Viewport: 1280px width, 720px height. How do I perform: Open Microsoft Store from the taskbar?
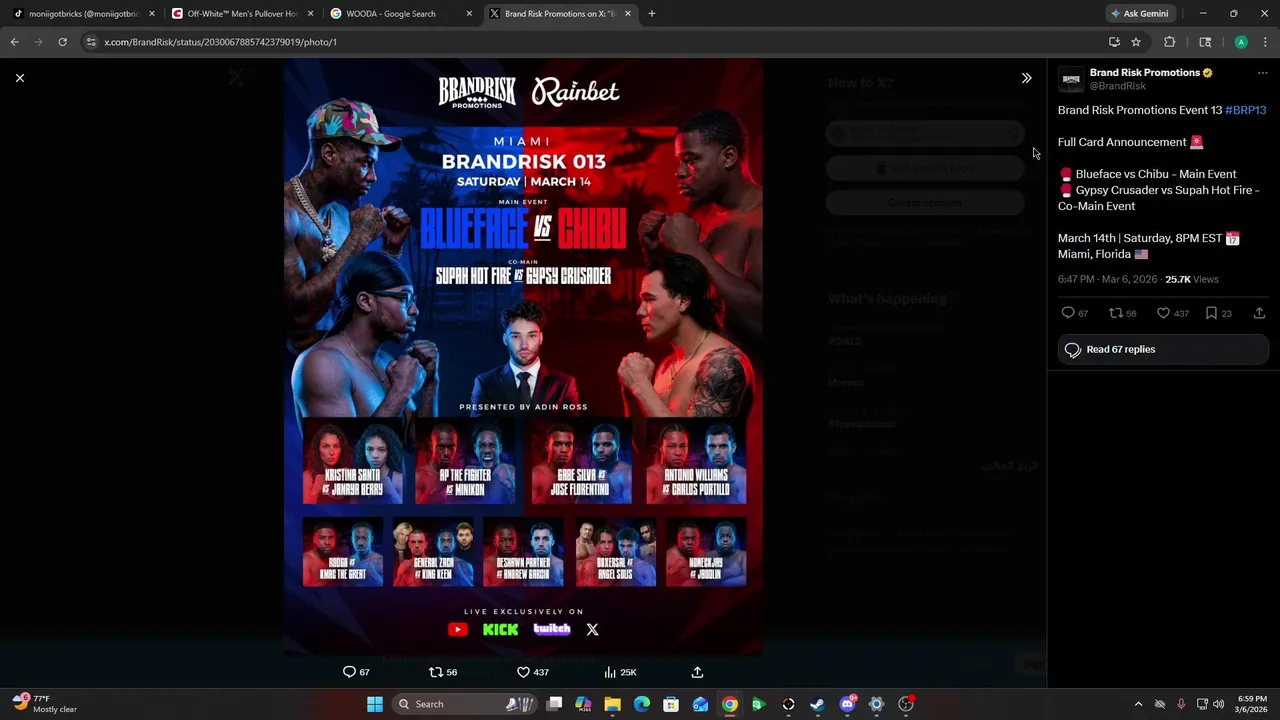tap(671, 704)
